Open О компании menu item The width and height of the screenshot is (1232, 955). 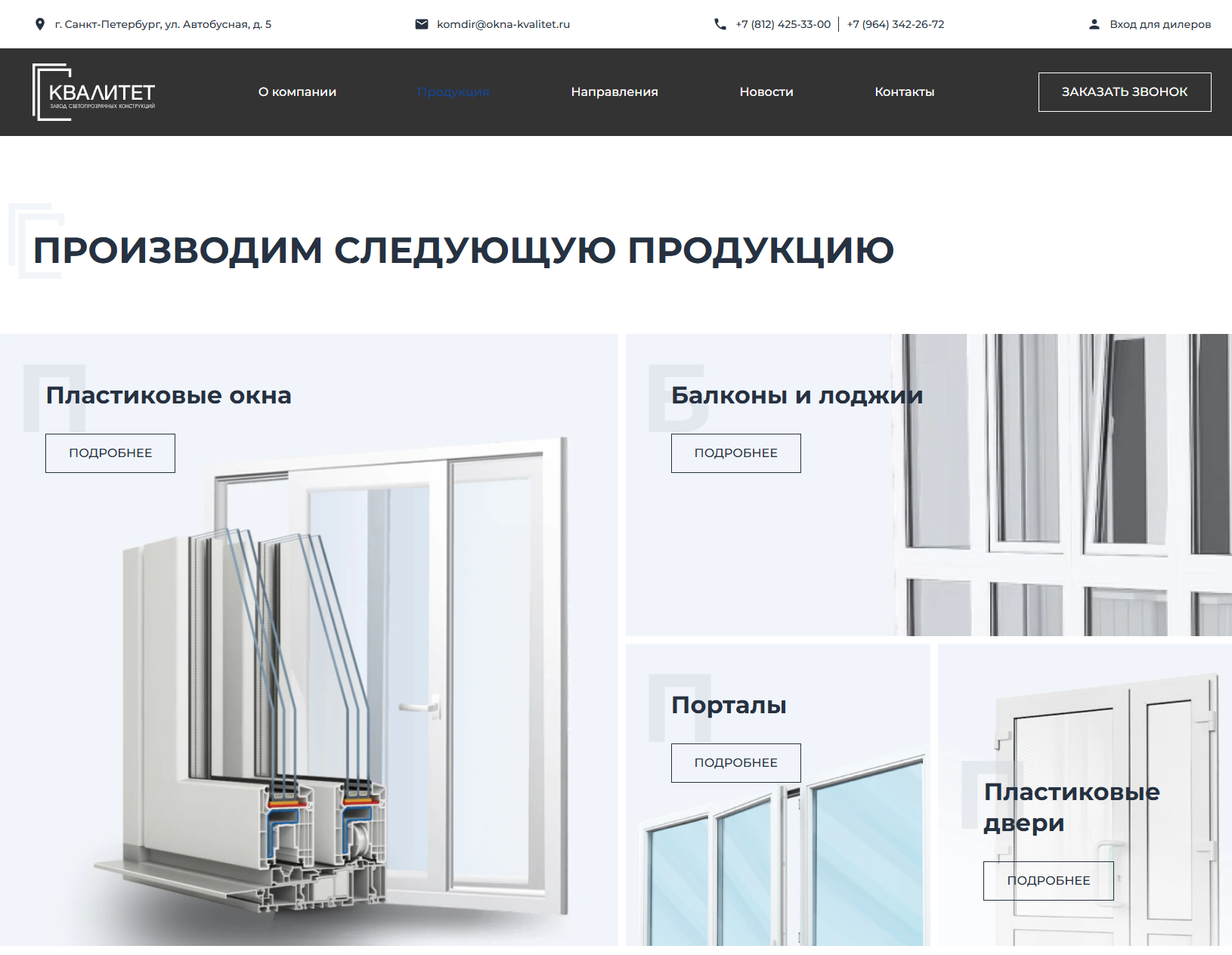[297, 92]
